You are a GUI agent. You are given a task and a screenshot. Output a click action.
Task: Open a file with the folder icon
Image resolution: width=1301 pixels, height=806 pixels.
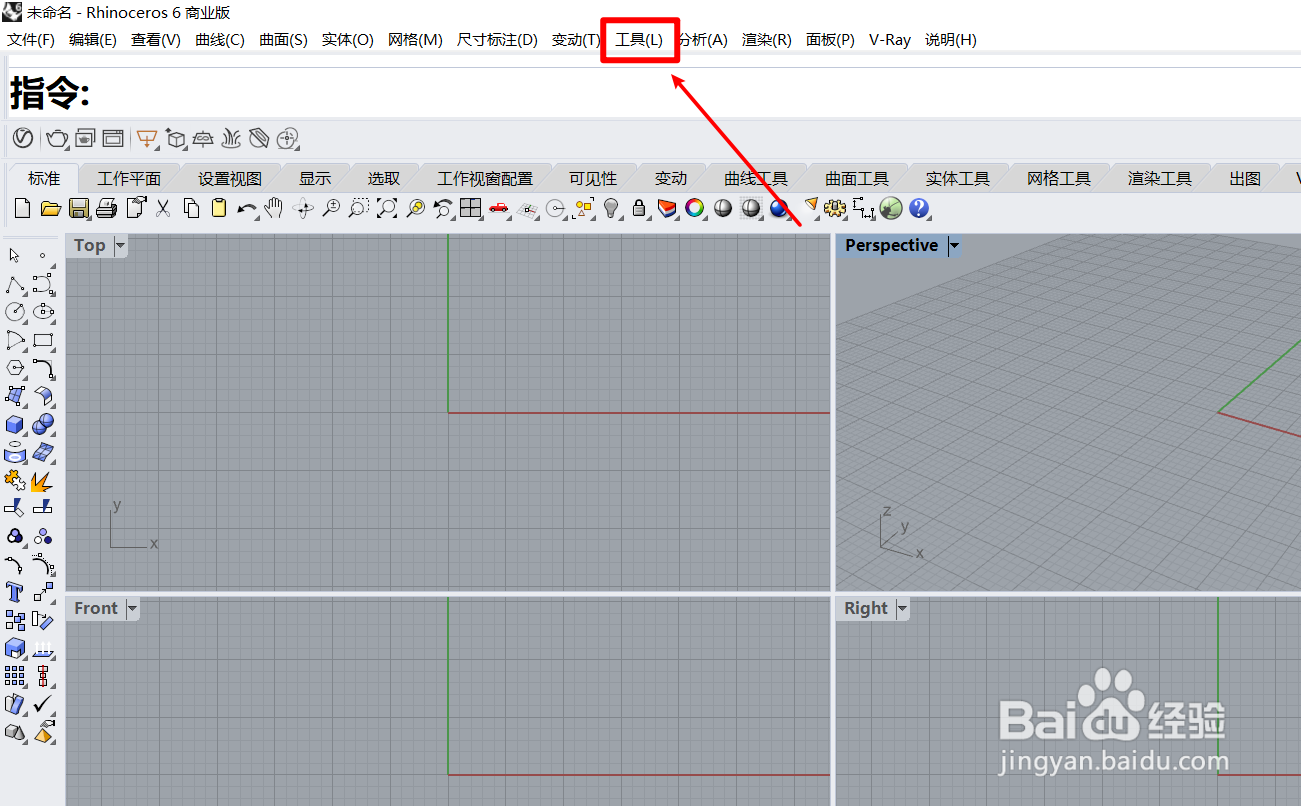[51, 208]
